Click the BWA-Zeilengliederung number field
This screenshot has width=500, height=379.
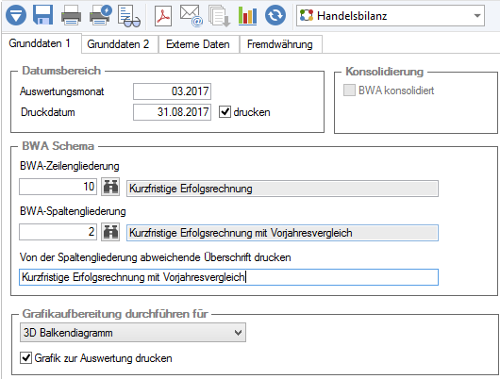click(58, 187)
